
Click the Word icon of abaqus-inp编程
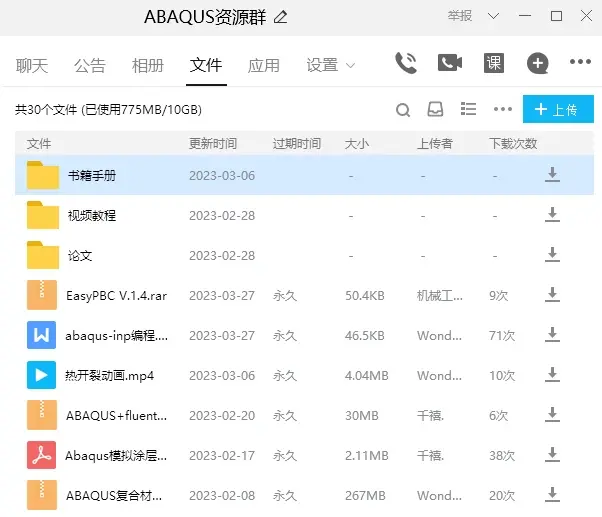41,335
